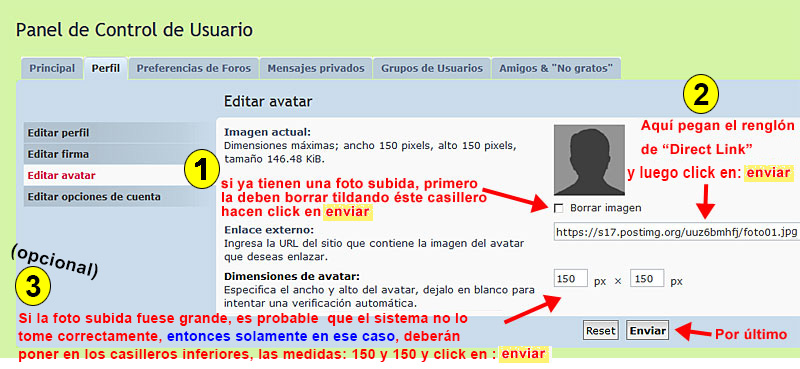Screen dimensions: 800x369
Task: Focus the avatar height field
Action: coord(647,279)
